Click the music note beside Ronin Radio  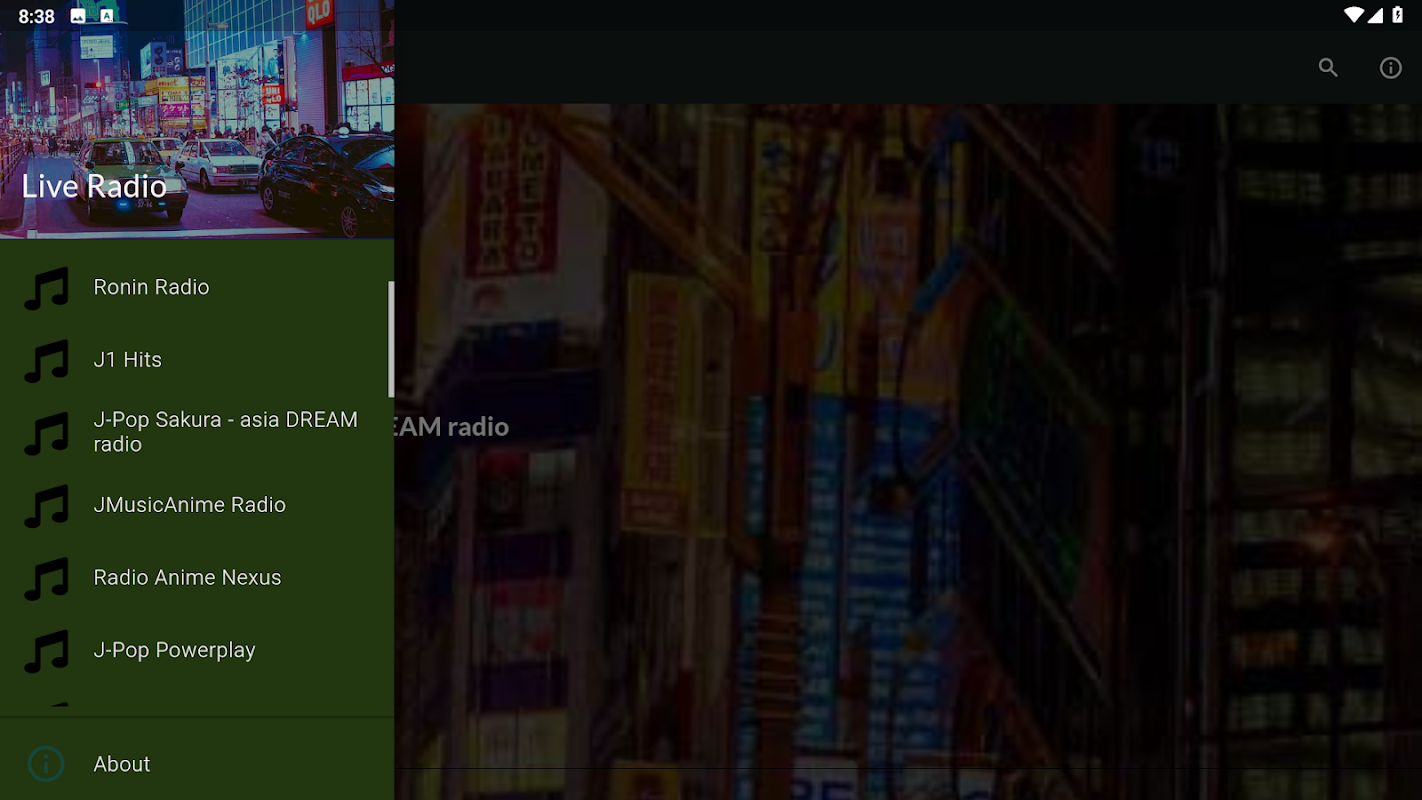(46, 288)
